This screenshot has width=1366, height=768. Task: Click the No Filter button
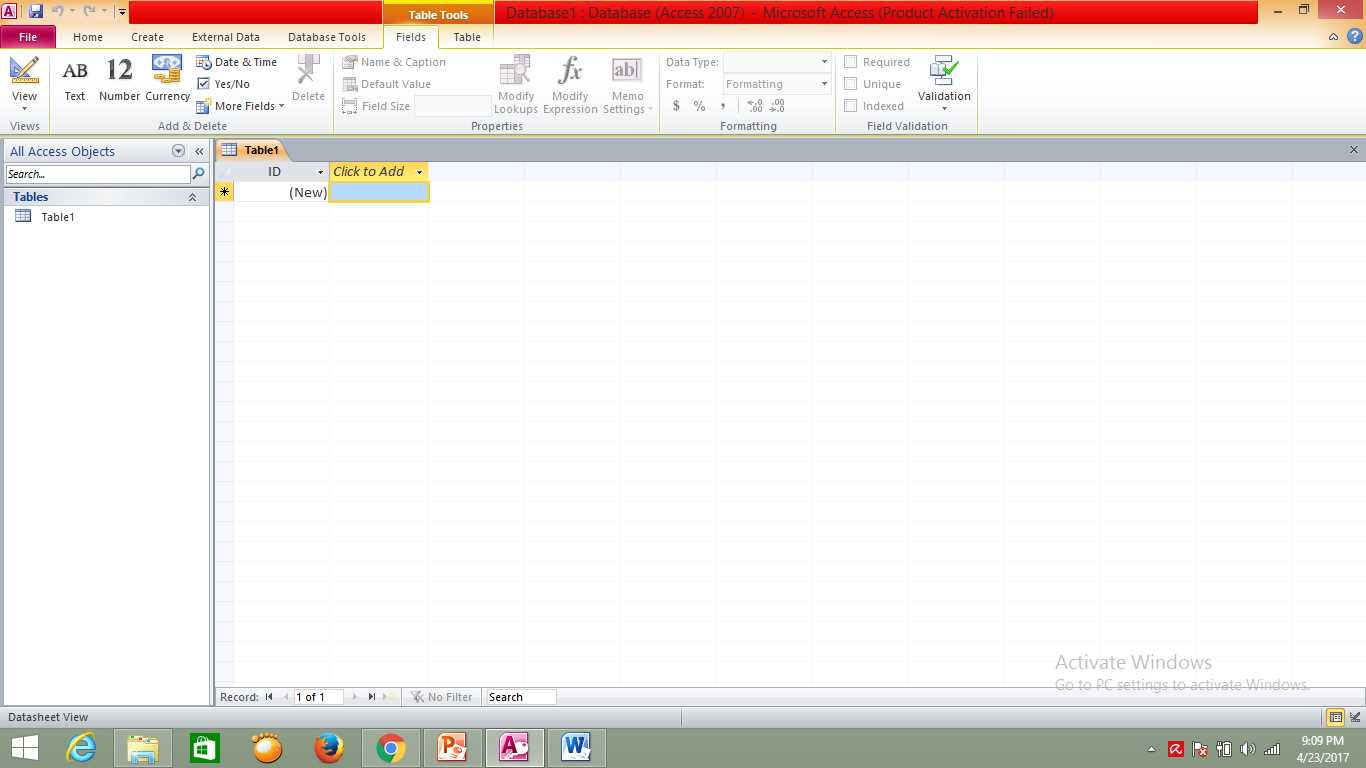pyautogui.click(x=441, y=697)
